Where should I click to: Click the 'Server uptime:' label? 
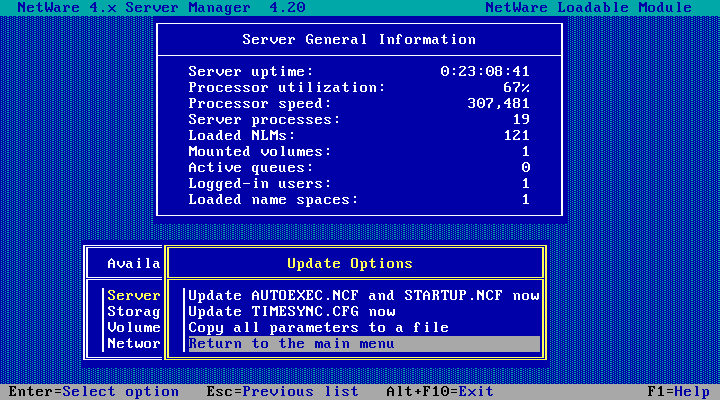click(251, 71)
